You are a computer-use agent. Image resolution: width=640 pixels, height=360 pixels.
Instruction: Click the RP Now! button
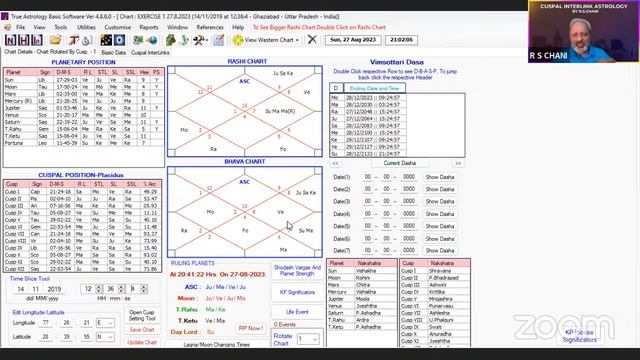tap(251, 328)
